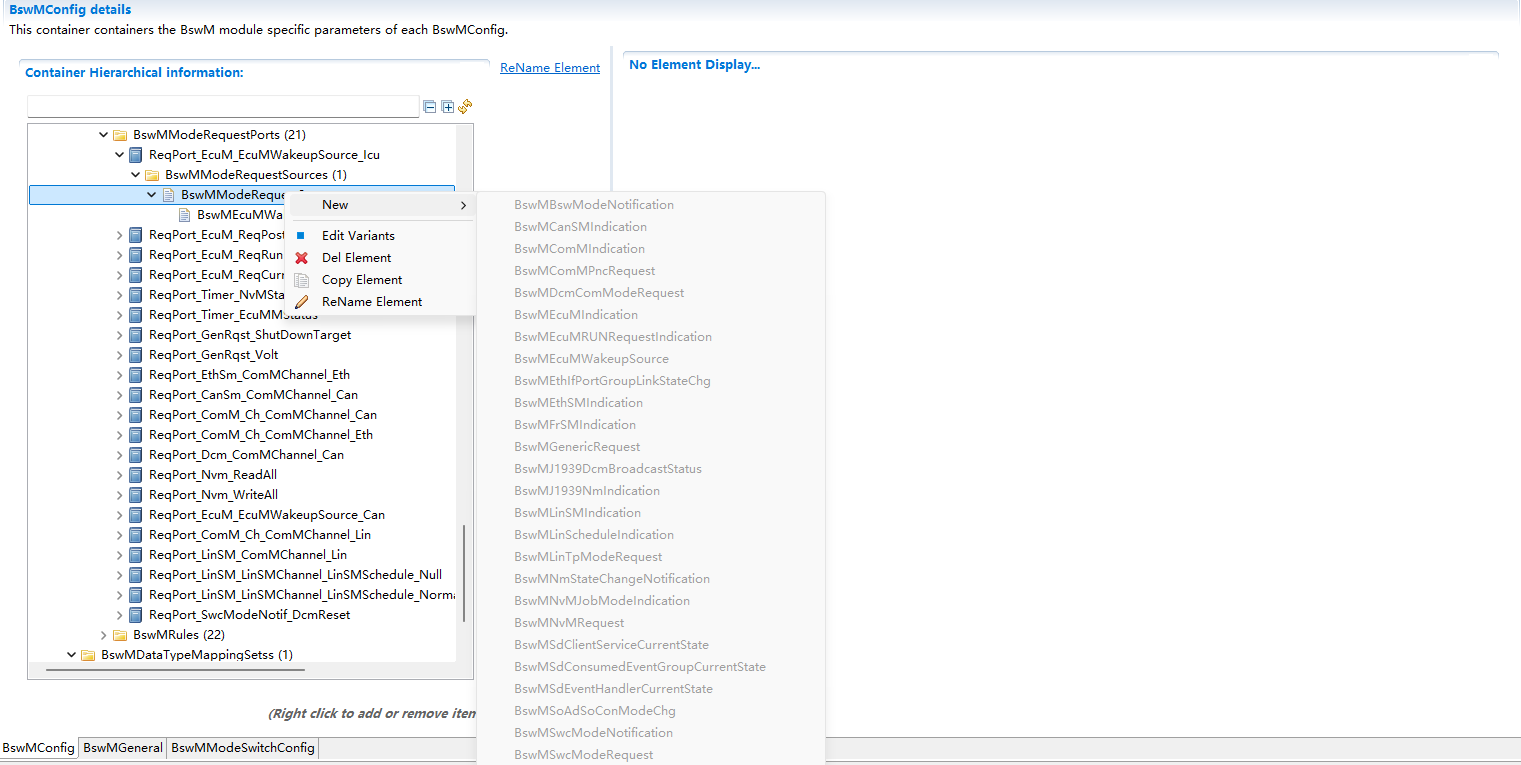The width and height of the screenshot is (1521, 765).
Task: Collapse the BswMDataTypeMappingSetss folder
Action: tap(70, 654)
